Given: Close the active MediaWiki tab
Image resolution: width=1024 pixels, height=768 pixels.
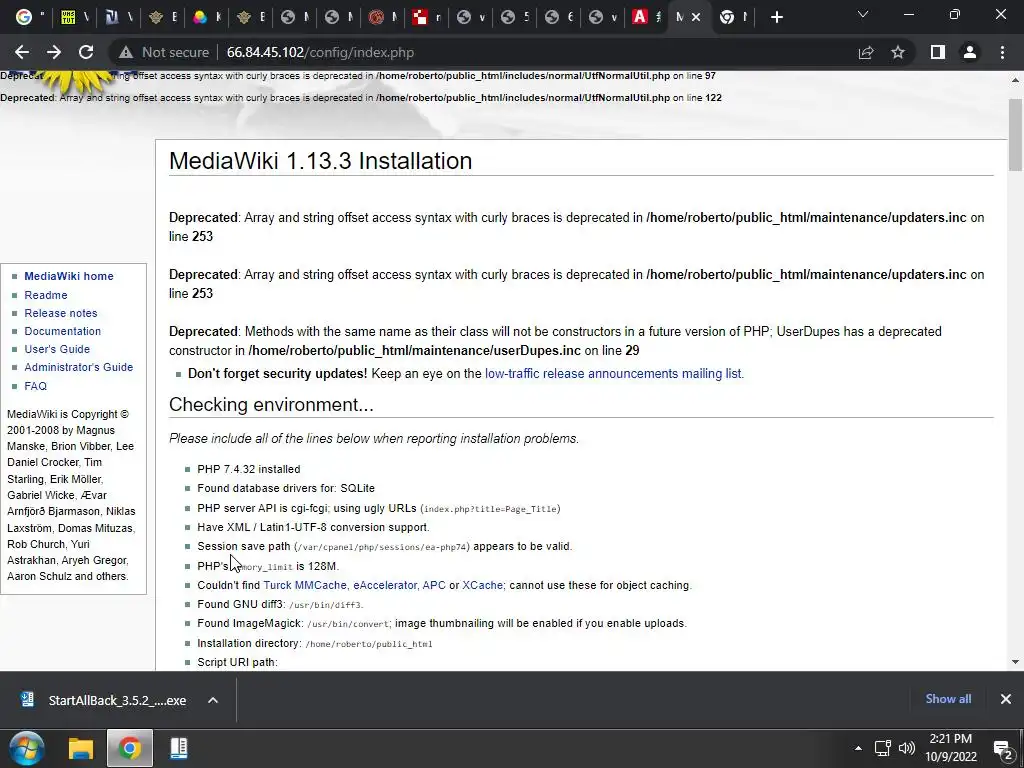Looking at the screenshot, I should [x=696, y=18].
